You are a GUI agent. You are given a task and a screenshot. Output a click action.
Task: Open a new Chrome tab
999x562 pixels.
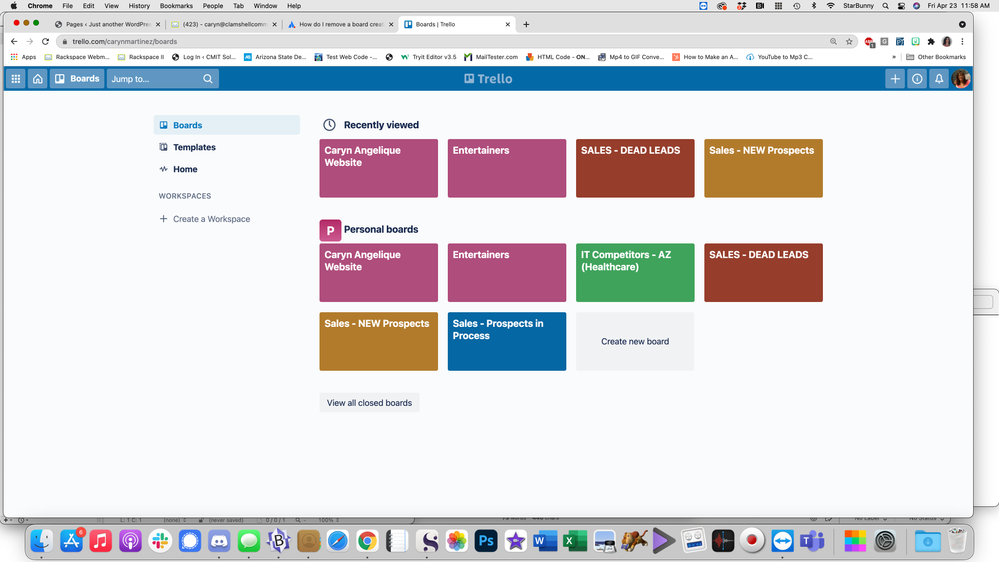(526, 24)
